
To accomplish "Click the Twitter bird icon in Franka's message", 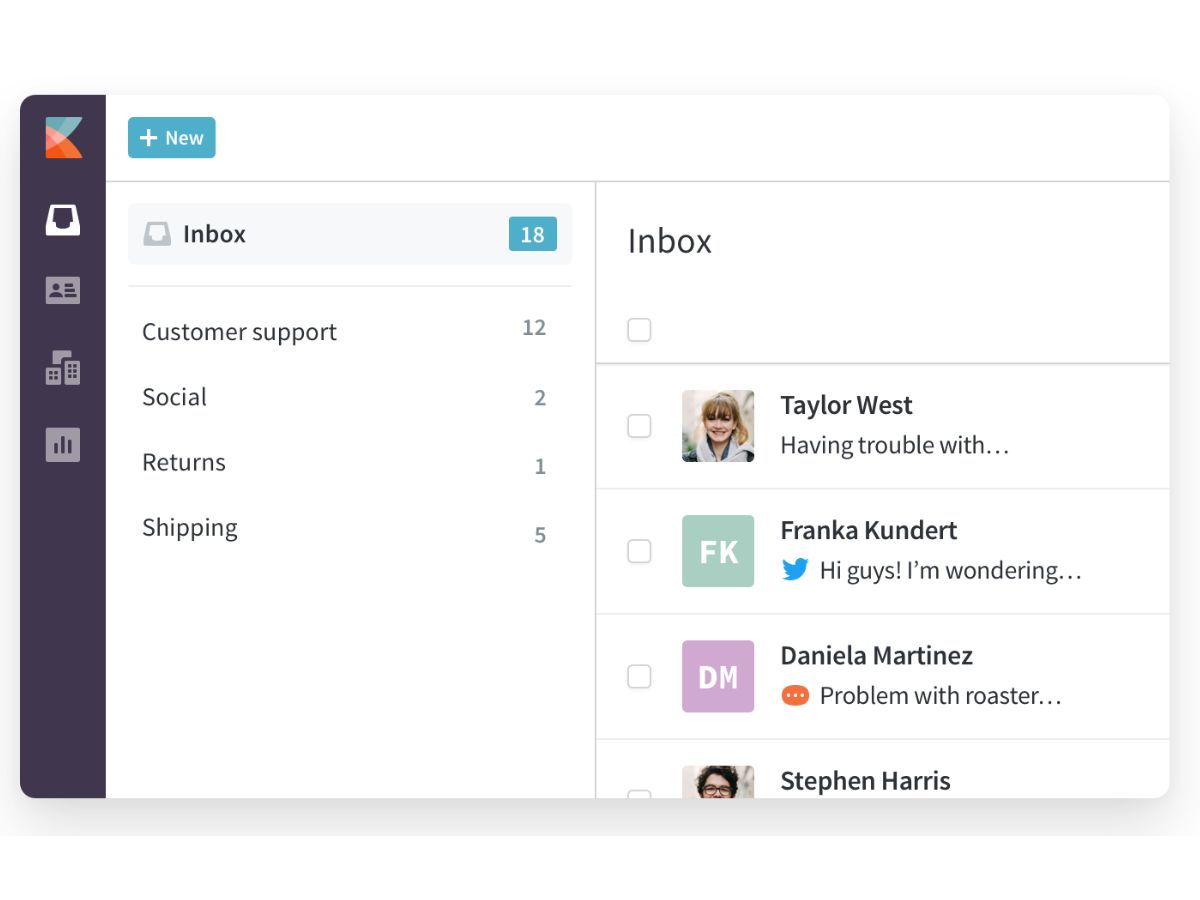I will [795, 570].
